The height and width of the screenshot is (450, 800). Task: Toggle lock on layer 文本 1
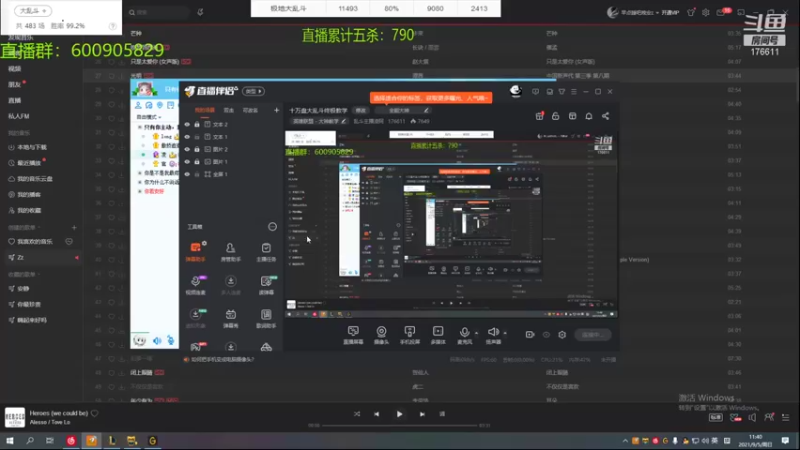point(197,137)
